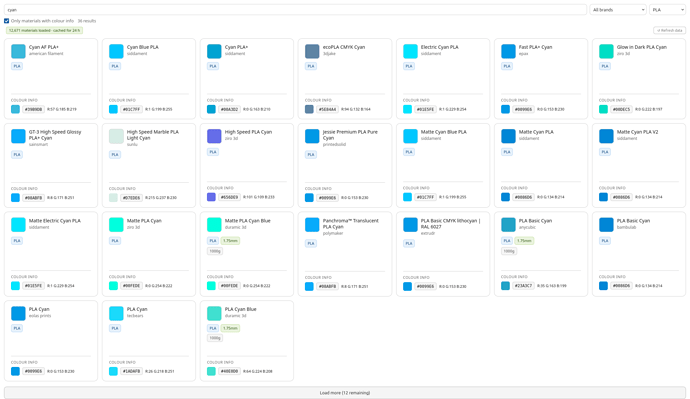Image resolution: width=690 pixels, height=399 pixels.
Task: Click the 1000g tag on PLA Basic Cyan anycubic card
Action: click(x=509, y=251)
